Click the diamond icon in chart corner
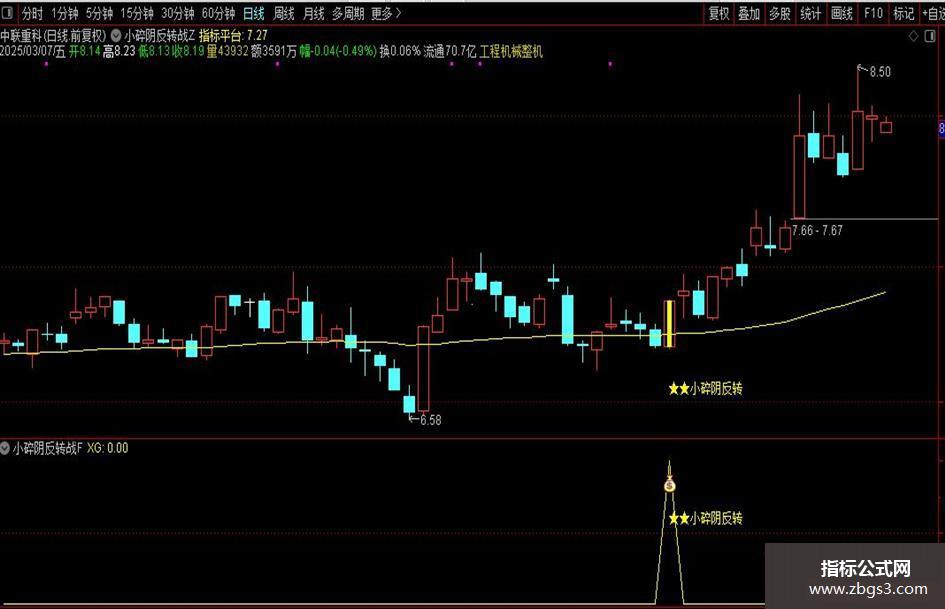 [x=914, y=36]
